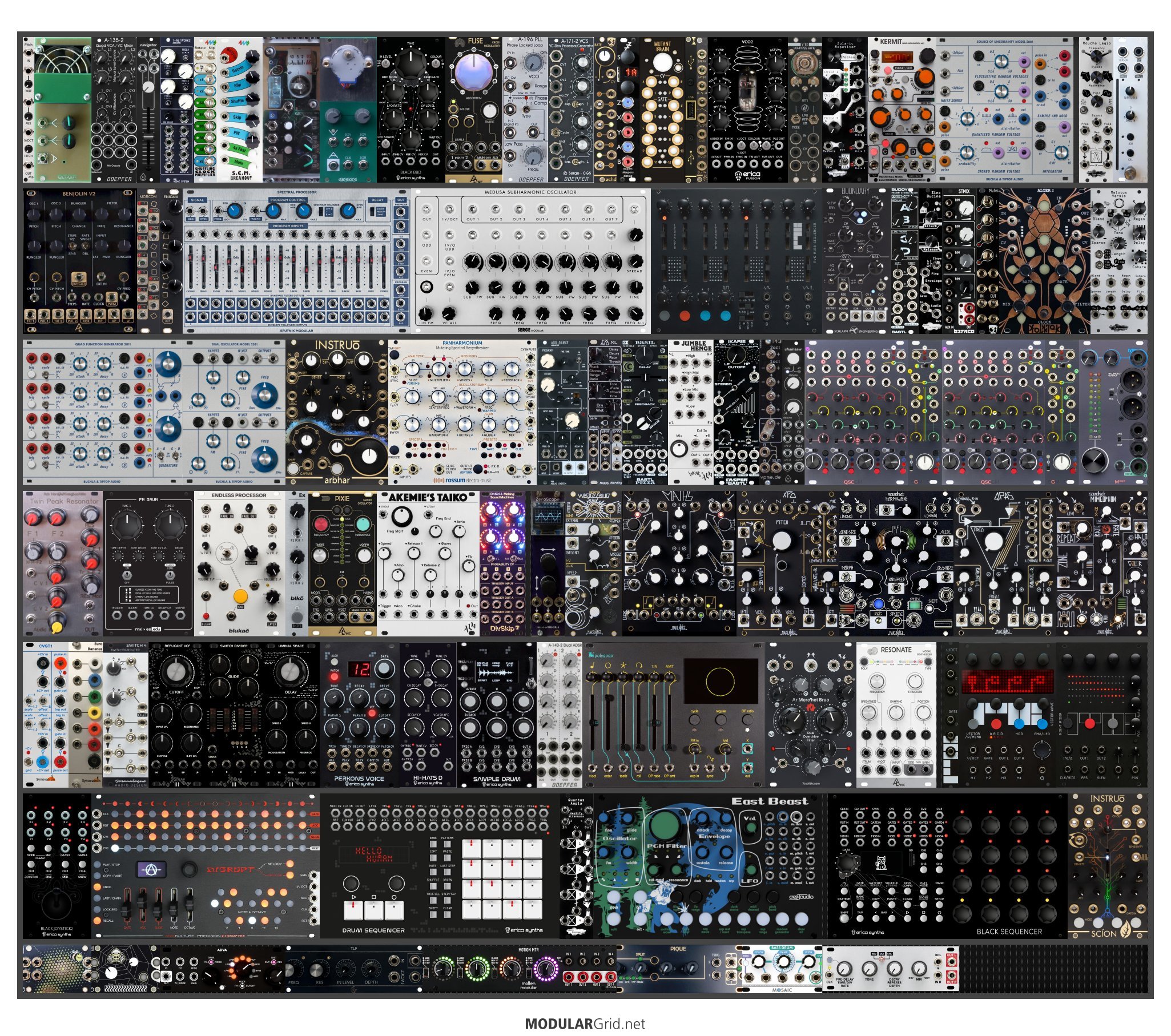This screenshot has height=1036, width=1171.
Task: Select the Panharmonium module
Action: (463, 412)
